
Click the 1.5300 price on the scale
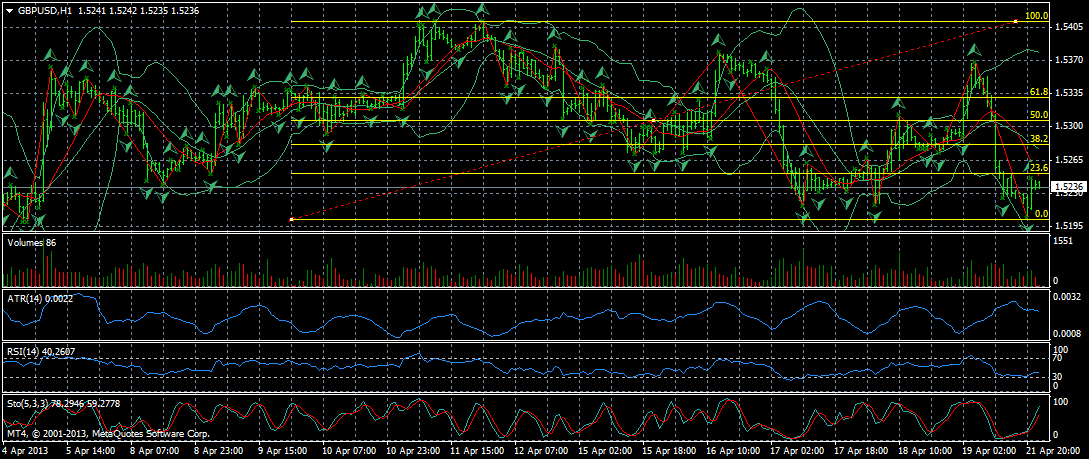pos(1069,127)
